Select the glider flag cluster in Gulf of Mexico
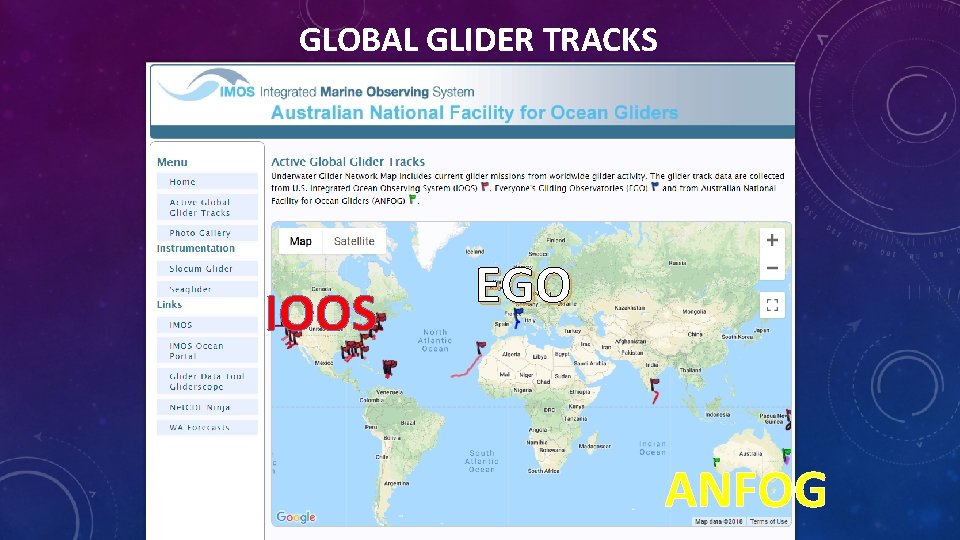The image size is (960, 540). pos(355,350)
